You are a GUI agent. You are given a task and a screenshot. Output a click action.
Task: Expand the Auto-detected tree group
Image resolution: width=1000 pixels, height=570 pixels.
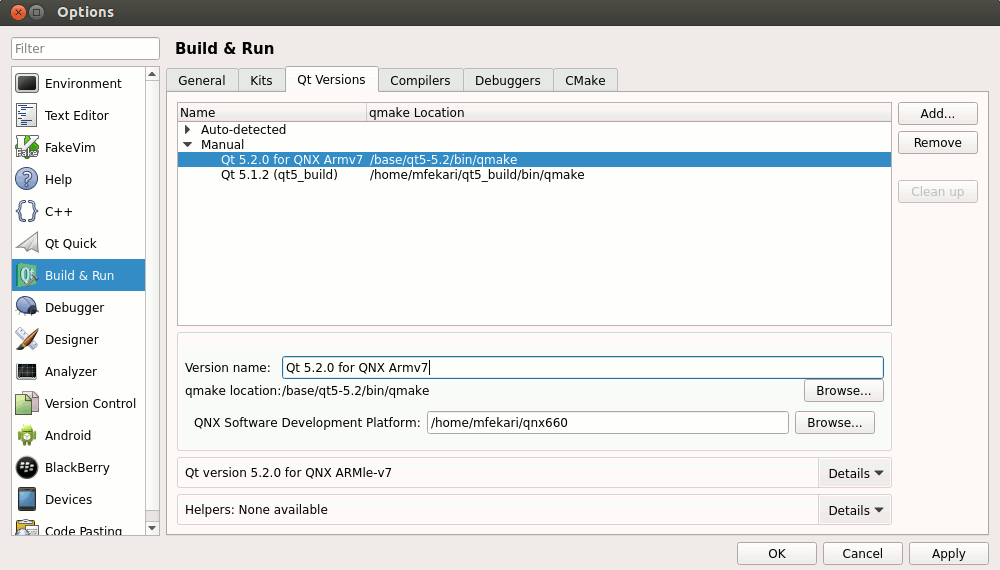click(x=188, y=129)
